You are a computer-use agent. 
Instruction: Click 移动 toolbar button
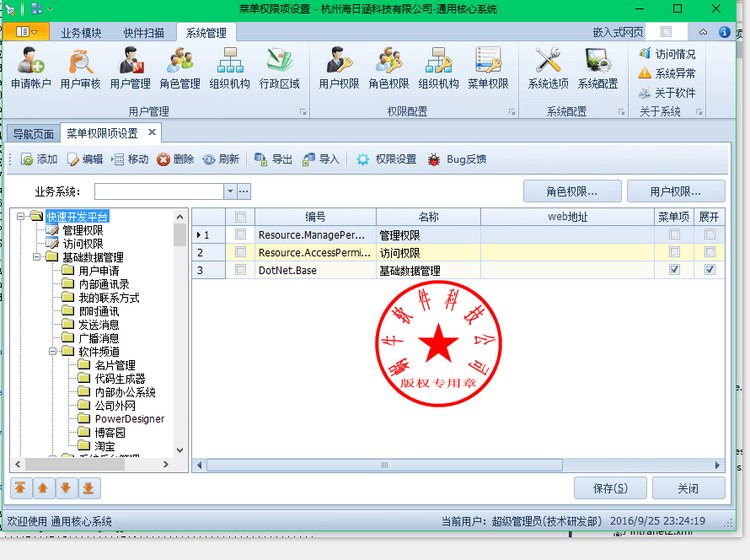(x=130, y=159)
